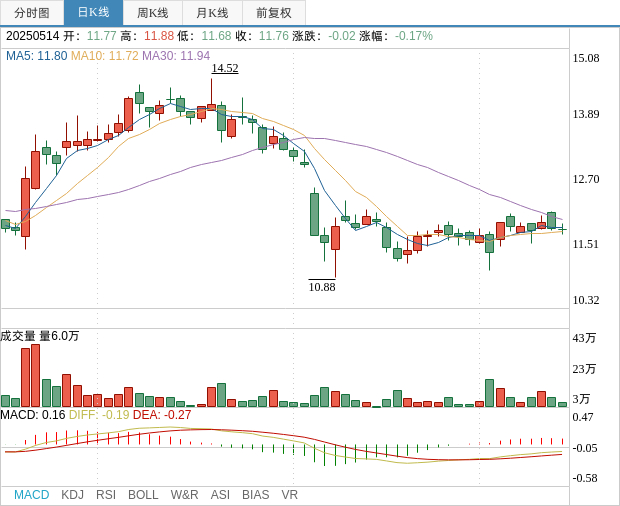Viewport: 620px width, 506px height.
Task: Click the 成交量 量6.0万 label
Action: click(x=40, y=336)
